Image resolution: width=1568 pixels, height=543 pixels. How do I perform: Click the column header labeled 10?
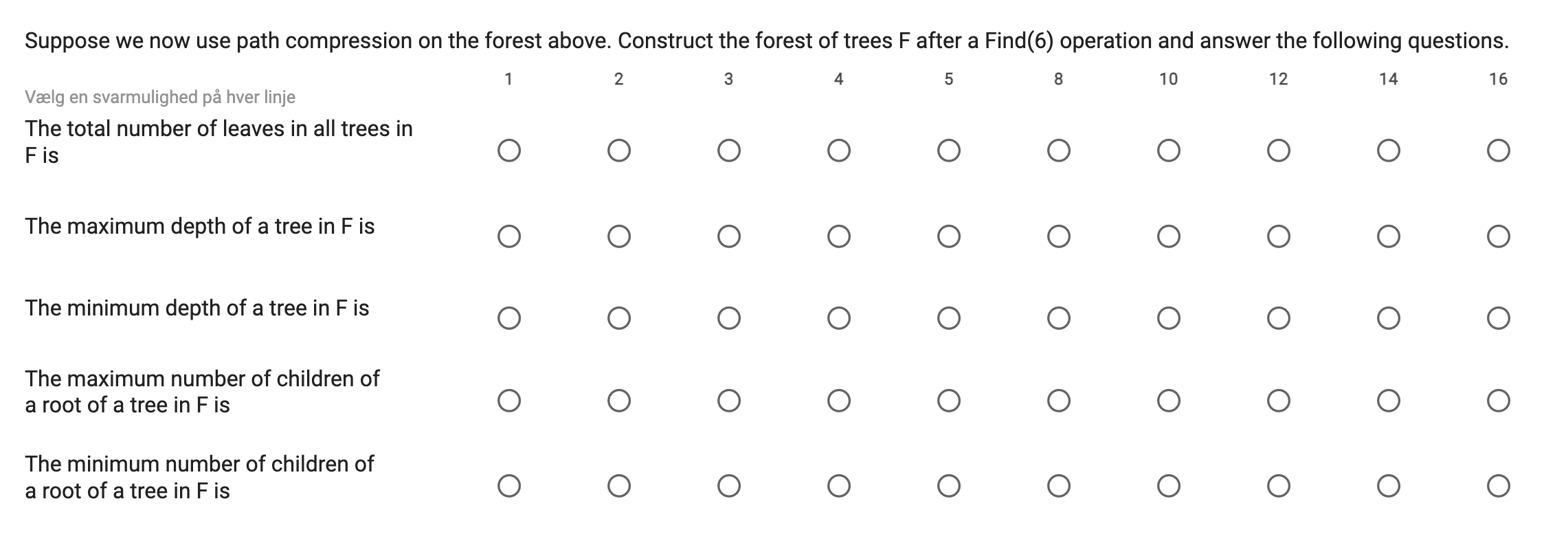click(x=1169, y=79)
